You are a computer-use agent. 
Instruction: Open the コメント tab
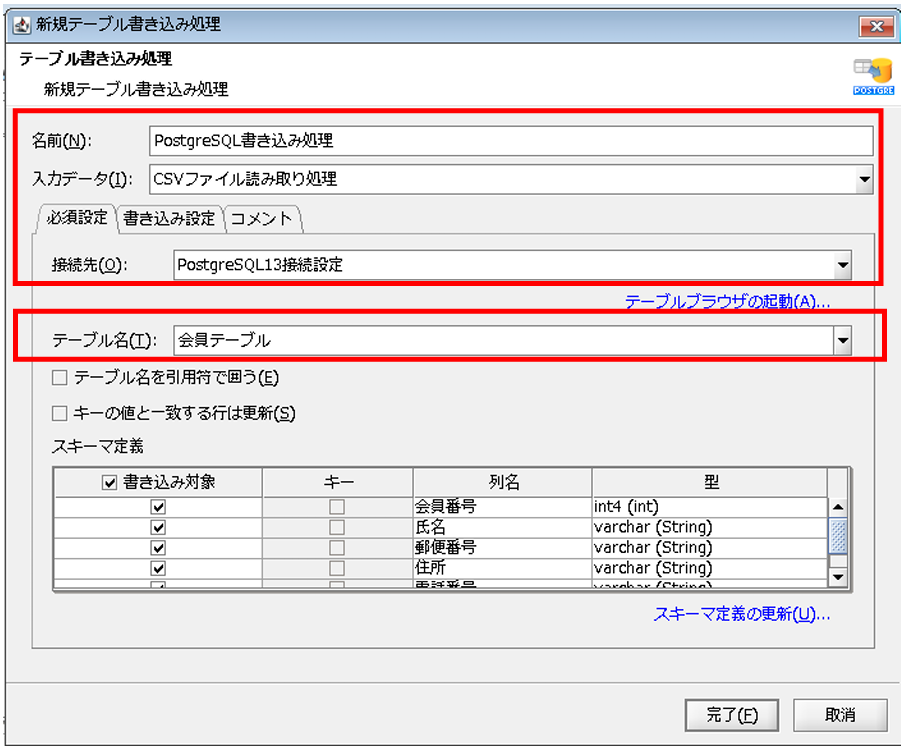pos(261,219)
